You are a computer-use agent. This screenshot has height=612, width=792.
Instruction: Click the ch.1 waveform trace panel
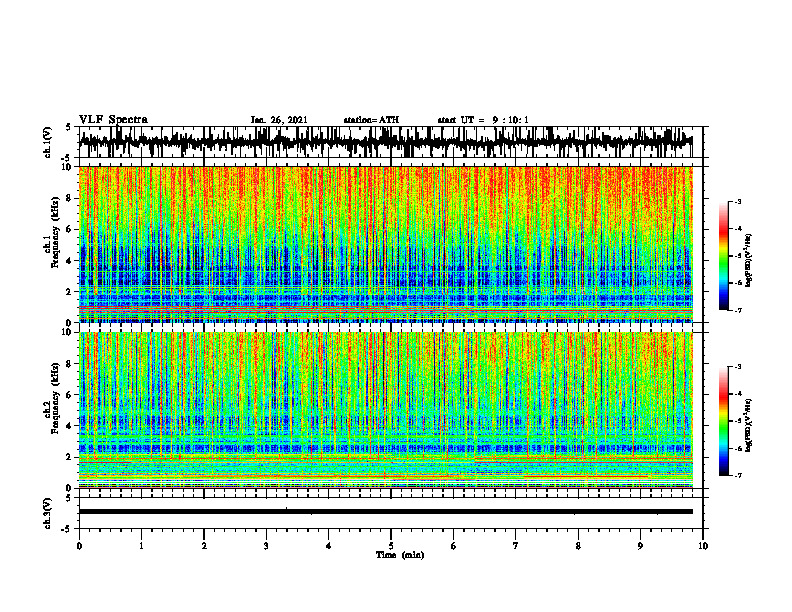[x=390, y=142]
